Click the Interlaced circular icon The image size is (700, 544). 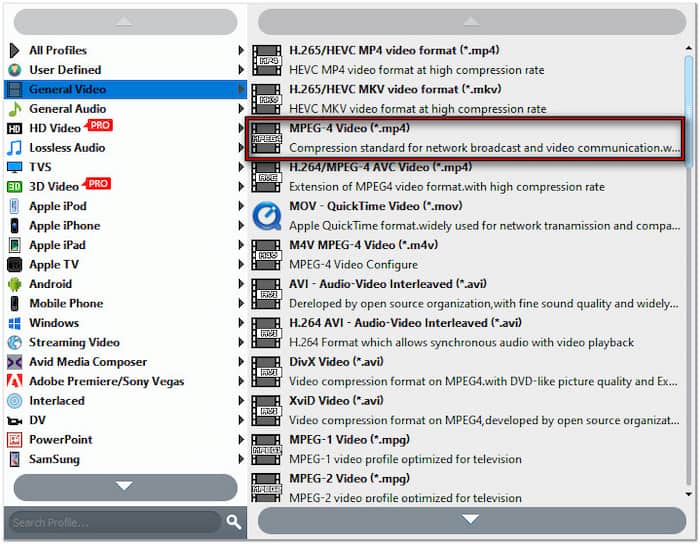[14, 401]
